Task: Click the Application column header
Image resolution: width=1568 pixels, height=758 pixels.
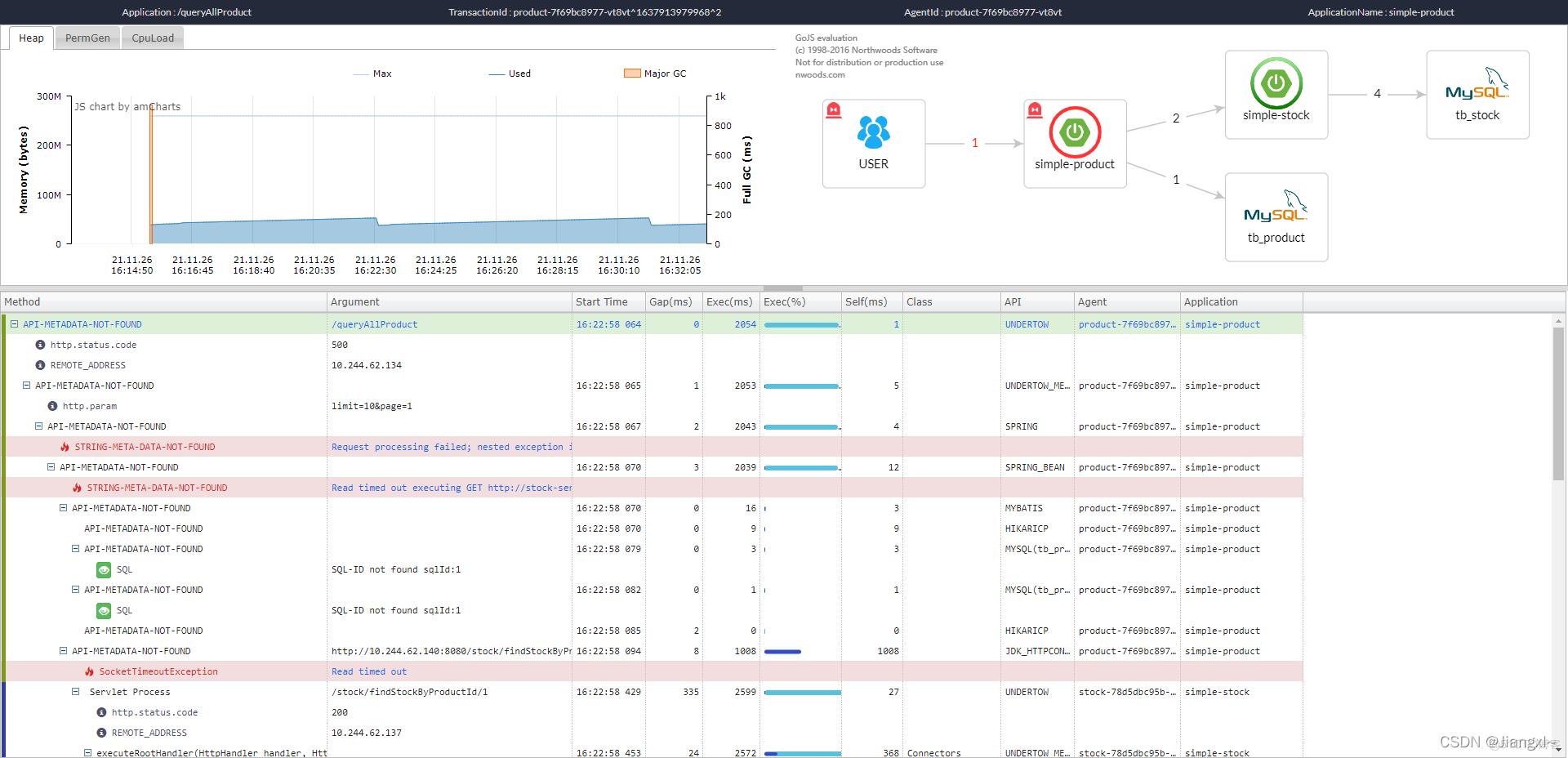Action: coord(1241,302)
